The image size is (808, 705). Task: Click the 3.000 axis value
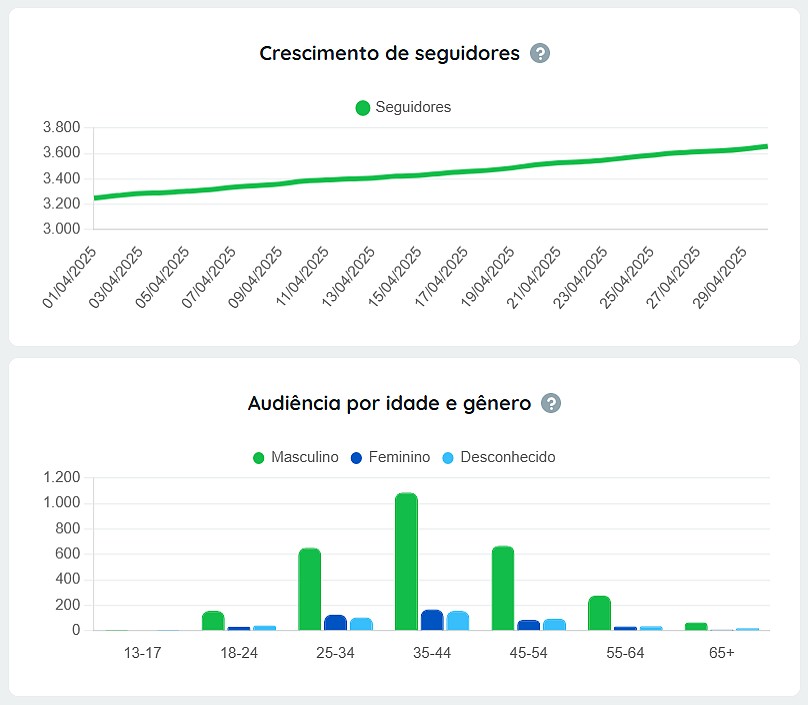coord(61,229)
